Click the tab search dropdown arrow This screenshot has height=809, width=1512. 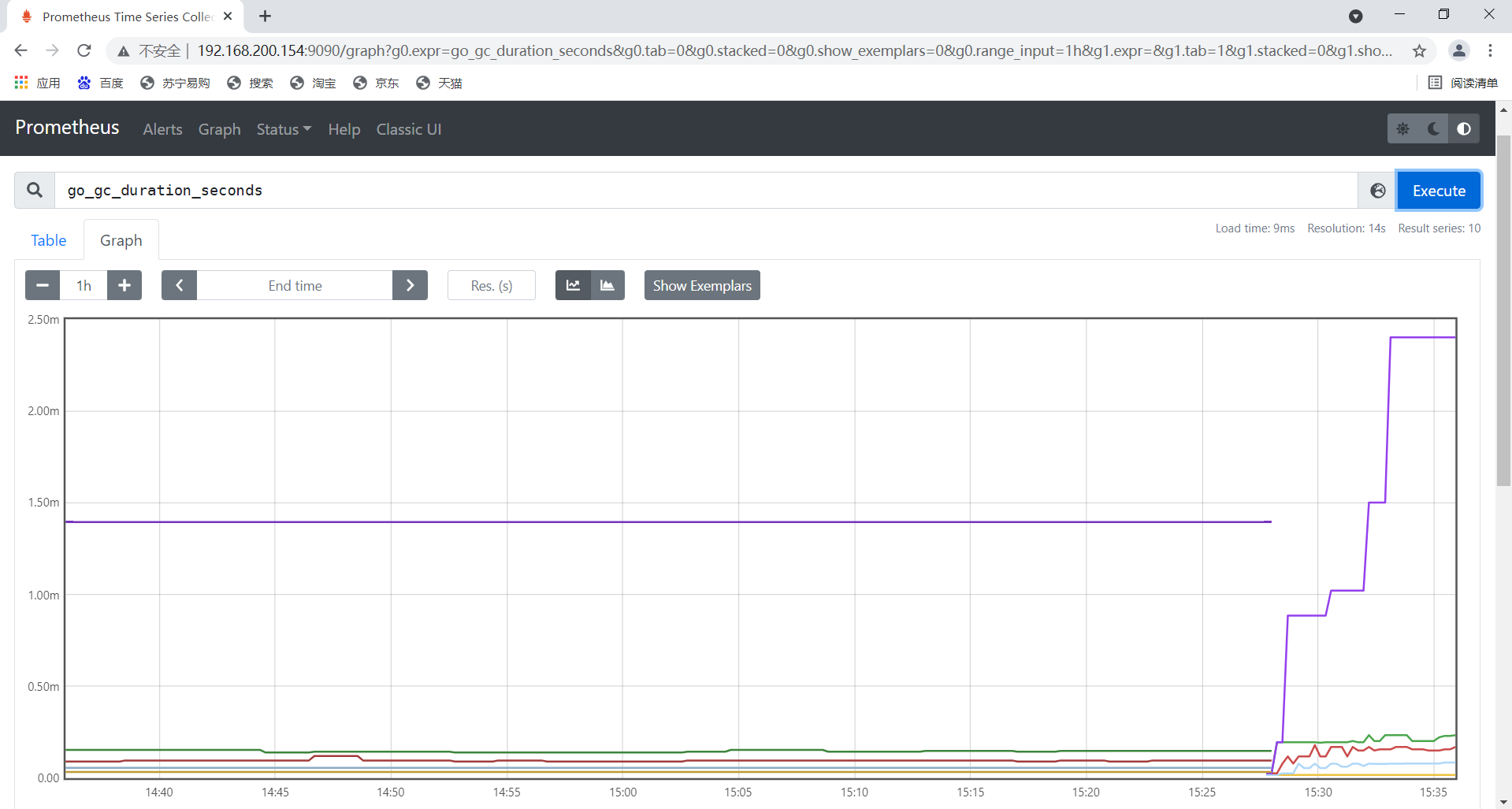[x=1355, y=16]
